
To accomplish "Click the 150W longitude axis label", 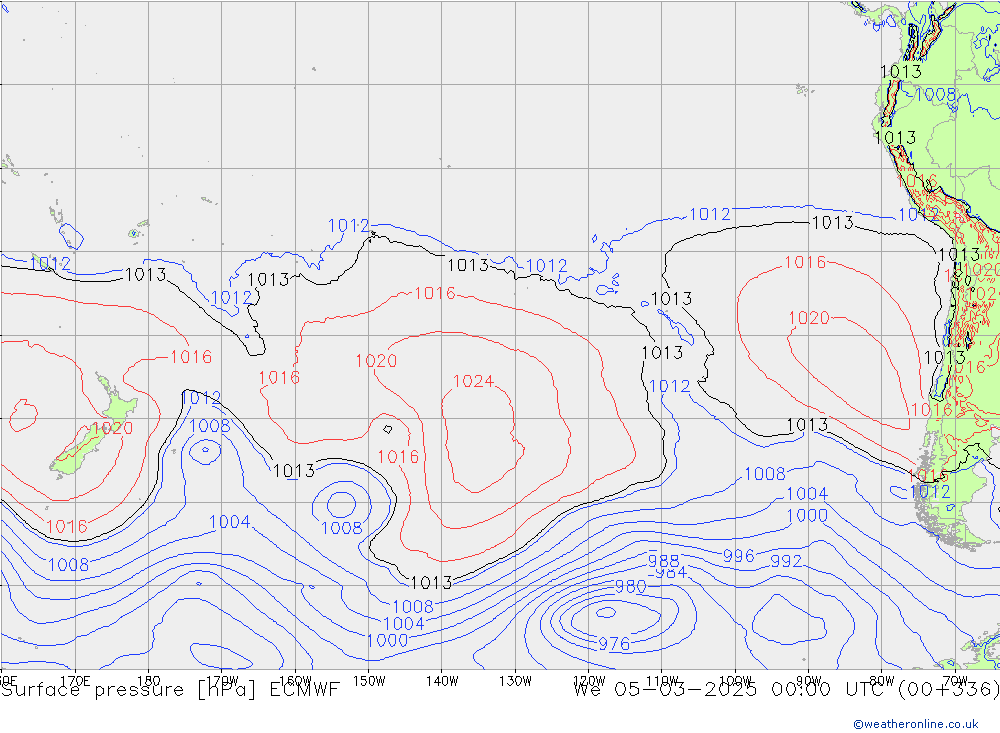I will coord(369,681).
